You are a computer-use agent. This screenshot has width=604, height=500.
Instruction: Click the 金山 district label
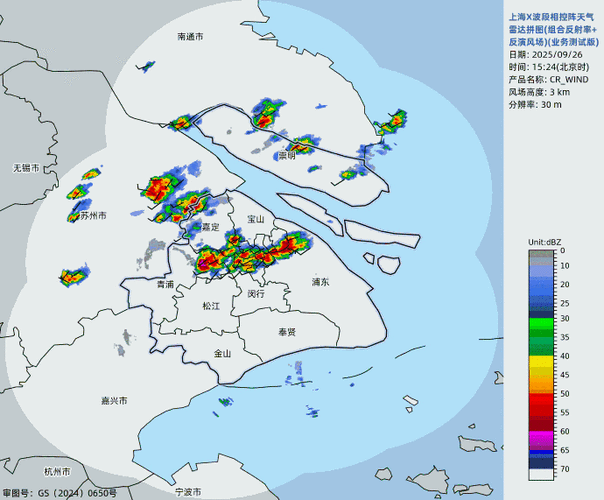[x=222, y=353]
